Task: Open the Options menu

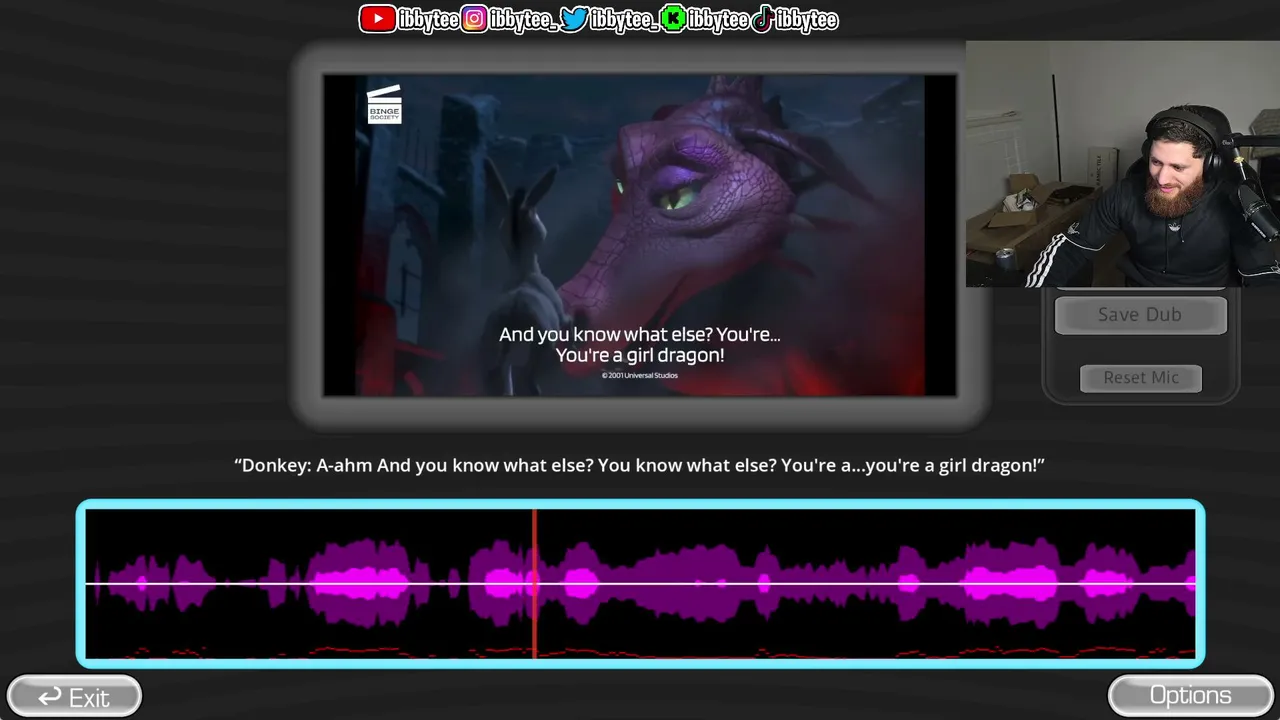Action: pos(1190,696)
